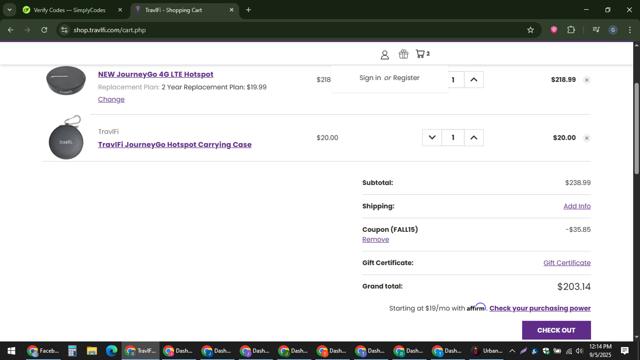Image resolution: width=640 pixels, height=360 pixels.
Task: View site information icon in address bar
Action: pos(64,30)
